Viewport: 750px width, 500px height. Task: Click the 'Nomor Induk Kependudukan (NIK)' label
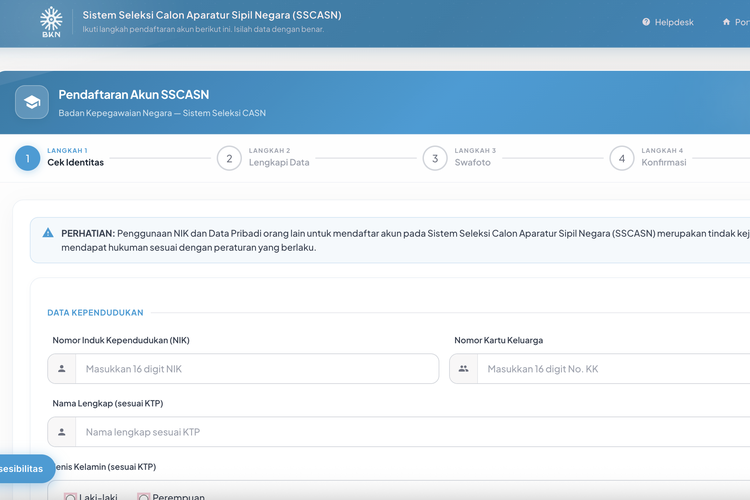(x=121, y=340)
